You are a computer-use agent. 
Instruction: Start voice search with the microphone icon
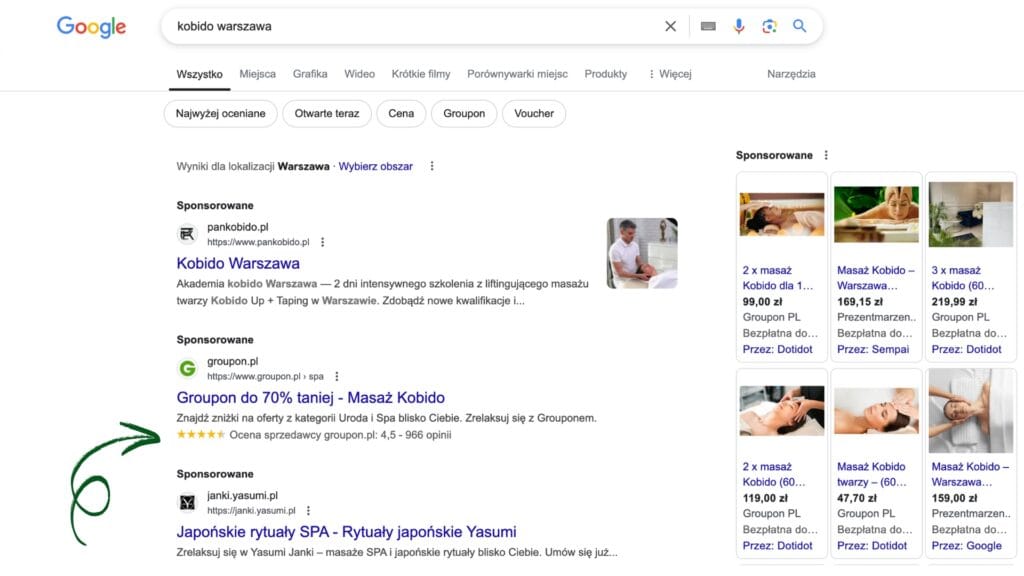739,27
